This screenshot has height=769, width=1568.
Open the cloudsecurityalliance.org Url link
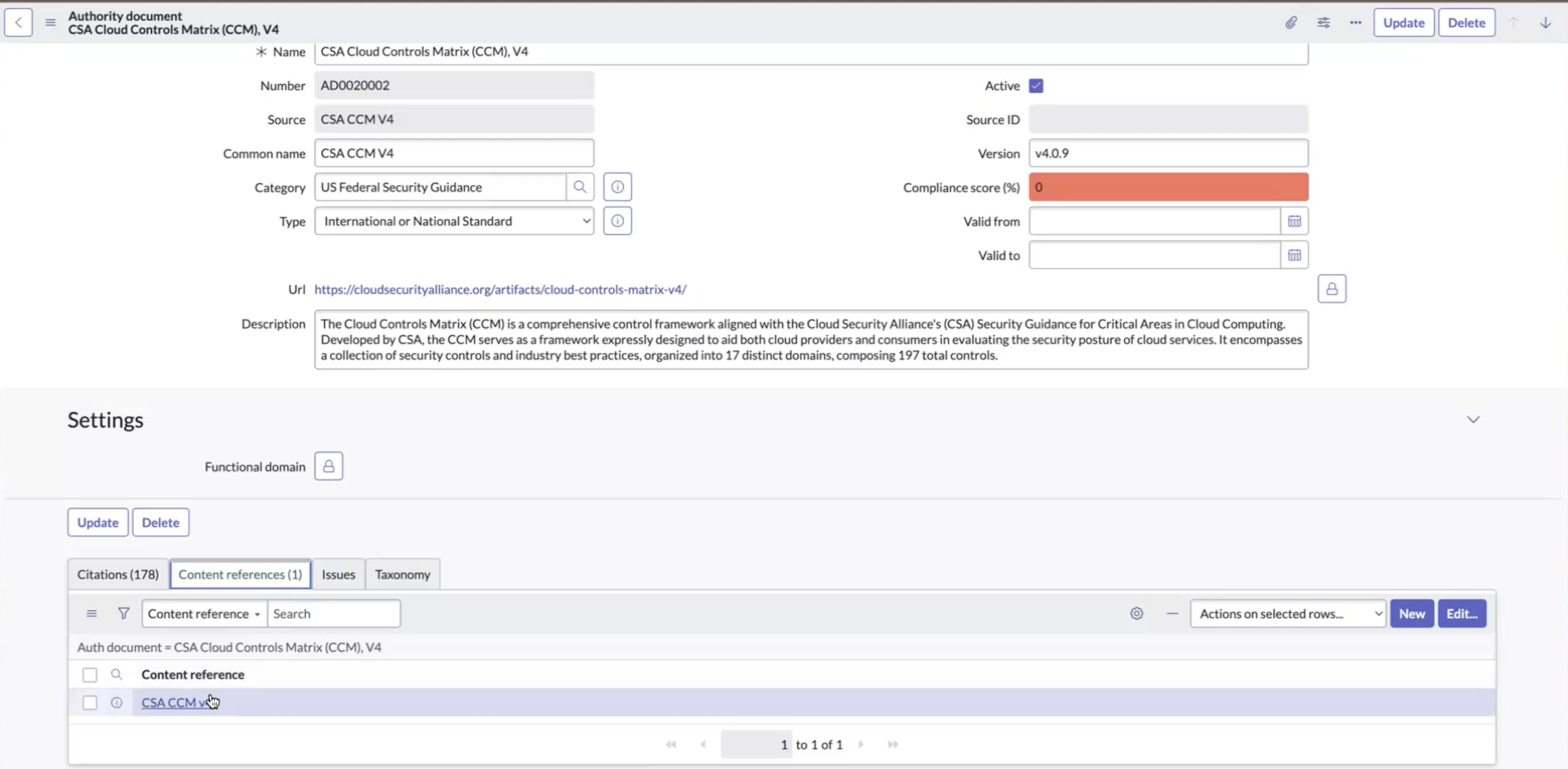click(x=500, y=289)
